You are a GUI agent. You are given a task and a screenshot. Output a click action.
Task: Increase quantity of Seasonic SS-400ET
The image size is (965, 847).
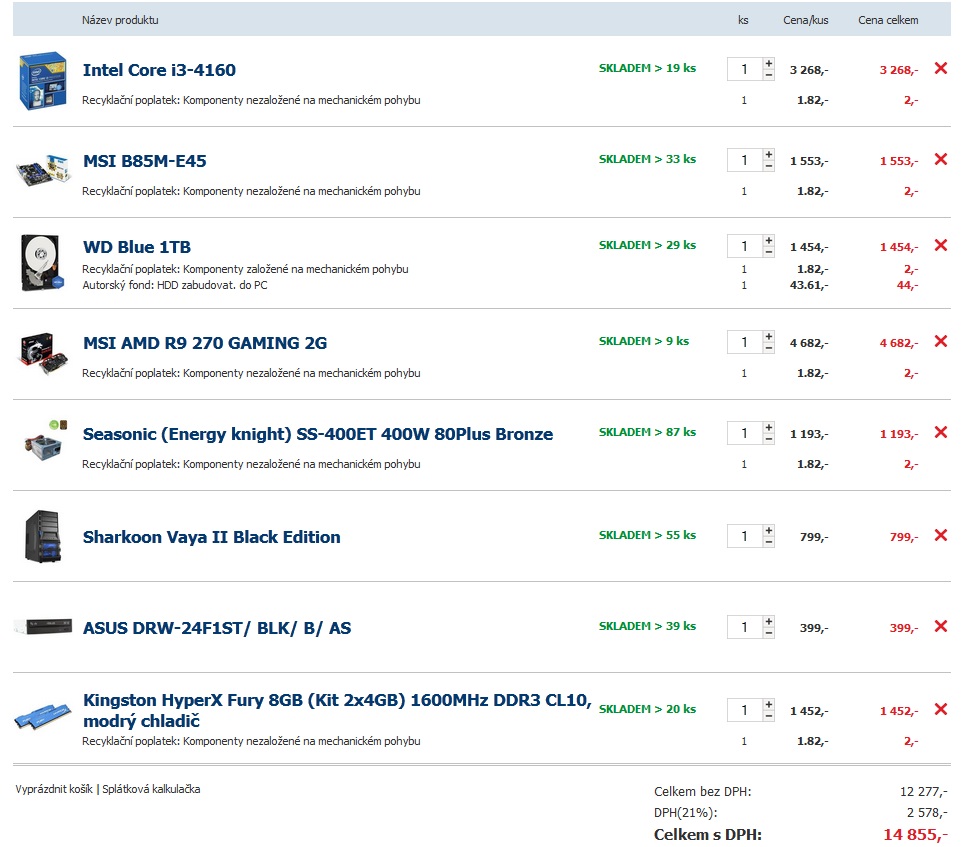click(x=769, y=428)
